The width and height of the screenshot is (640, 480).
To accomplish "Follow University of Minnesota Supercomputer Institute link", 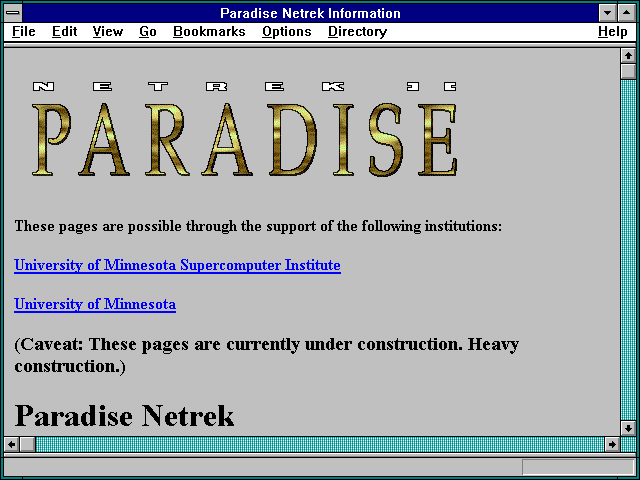I will click(x=177, y=265).
